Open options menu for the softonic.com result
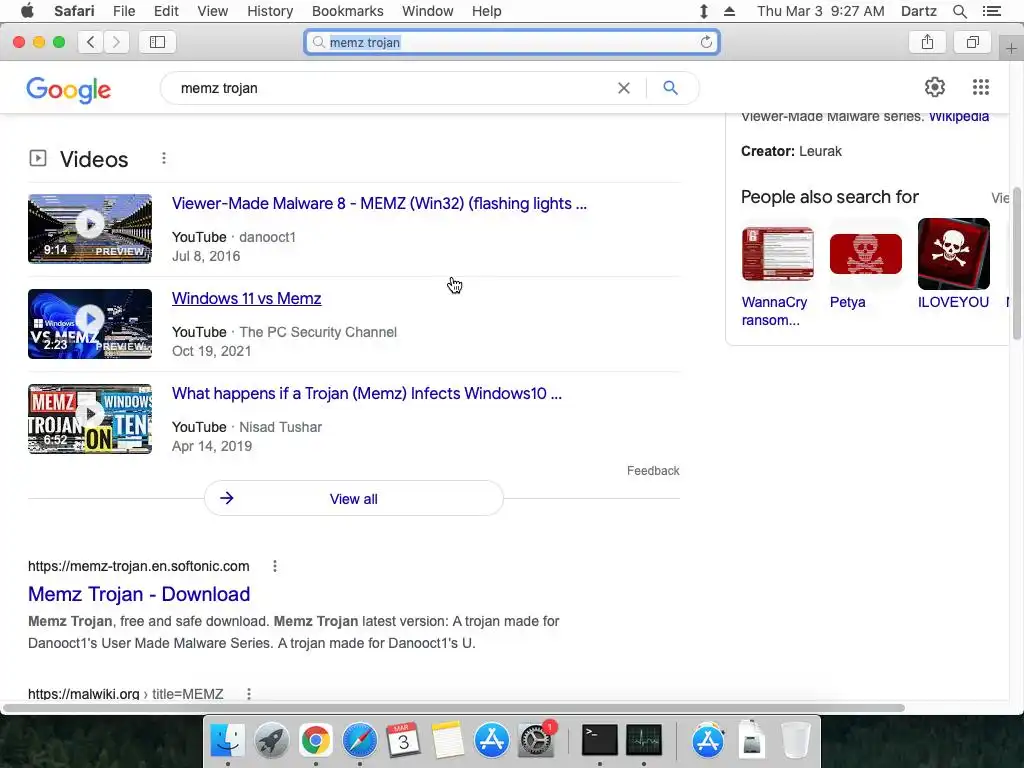 [x=275, y=566]
